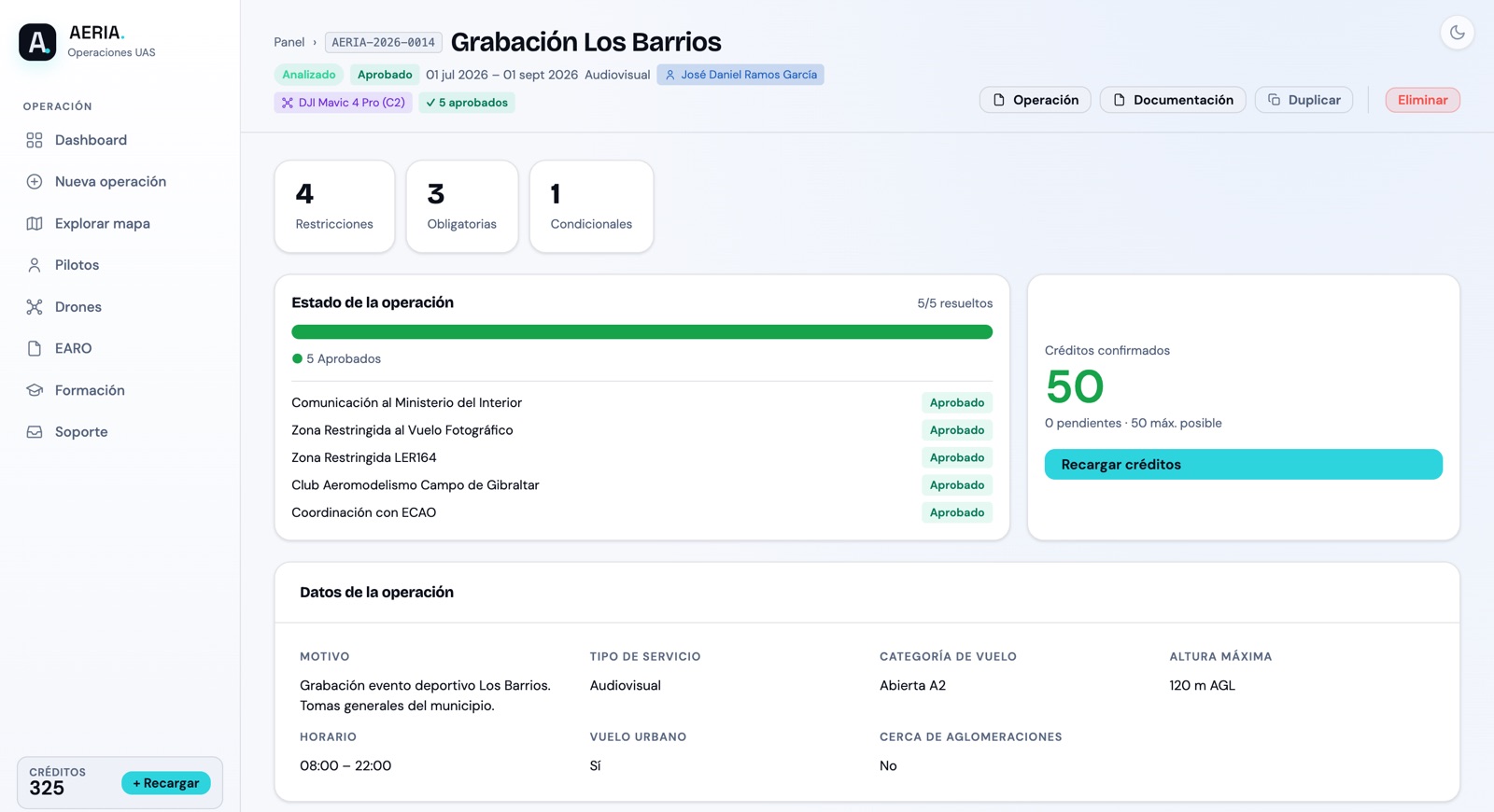Image resolution: width=1494 pixels, height=812 pixels.
Task: Click the Recargar créditos button
Action: click(x=1243, y=465)
